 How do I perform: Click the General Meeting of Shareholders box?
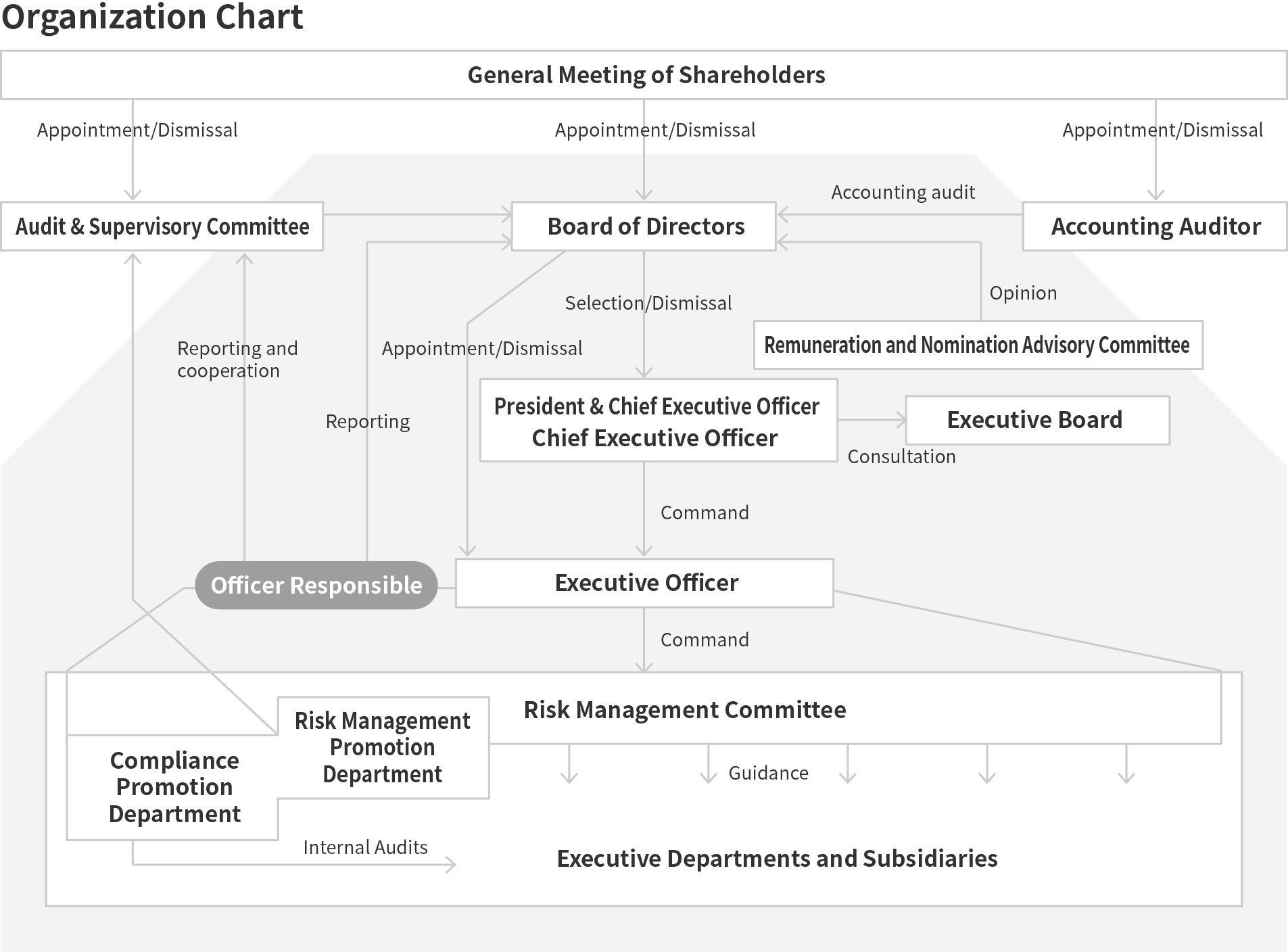click(644, 75)
